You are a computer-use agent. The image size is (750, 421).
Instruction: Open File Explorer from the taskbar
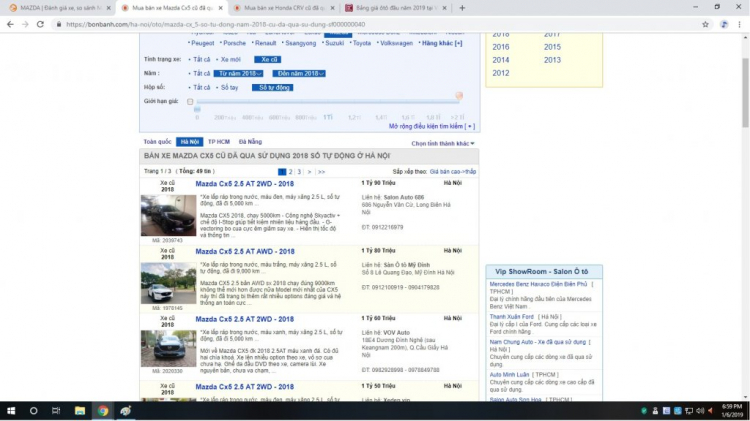(79, 410)
